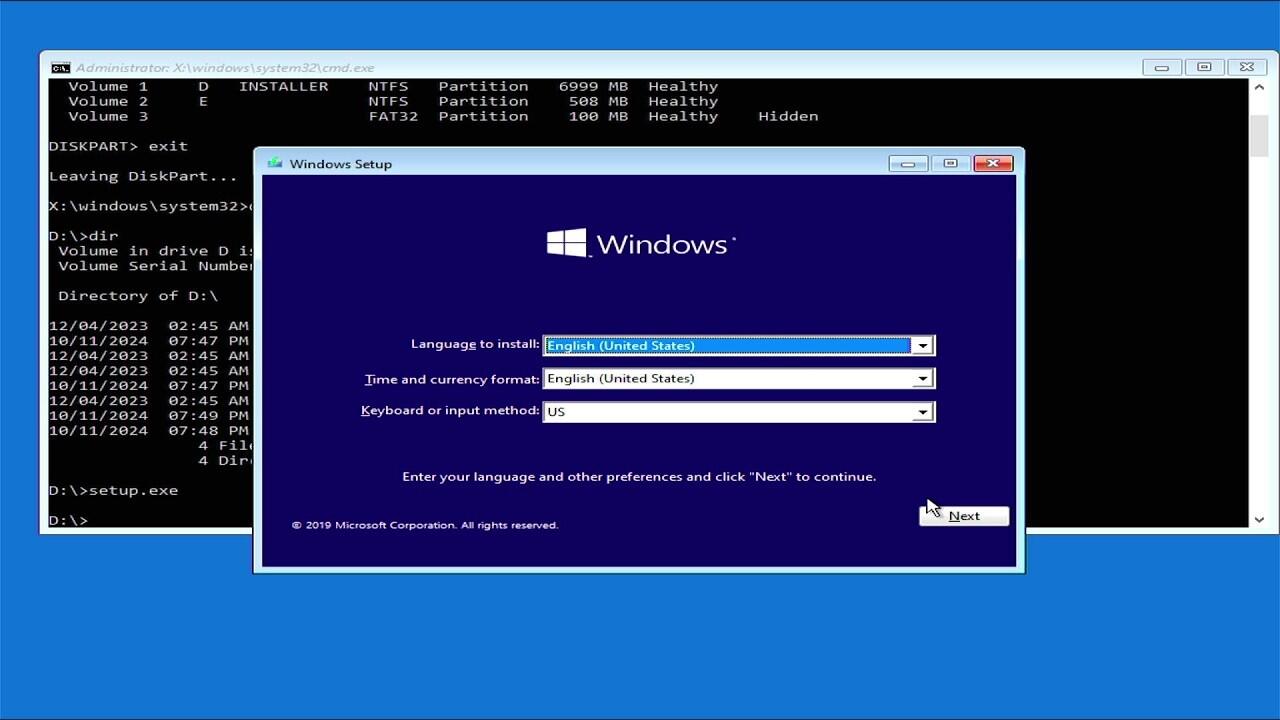The height and width of the screenshot is (720, 1280).
Task: Click the Windows Setup title bar icon
Action: 274,163
